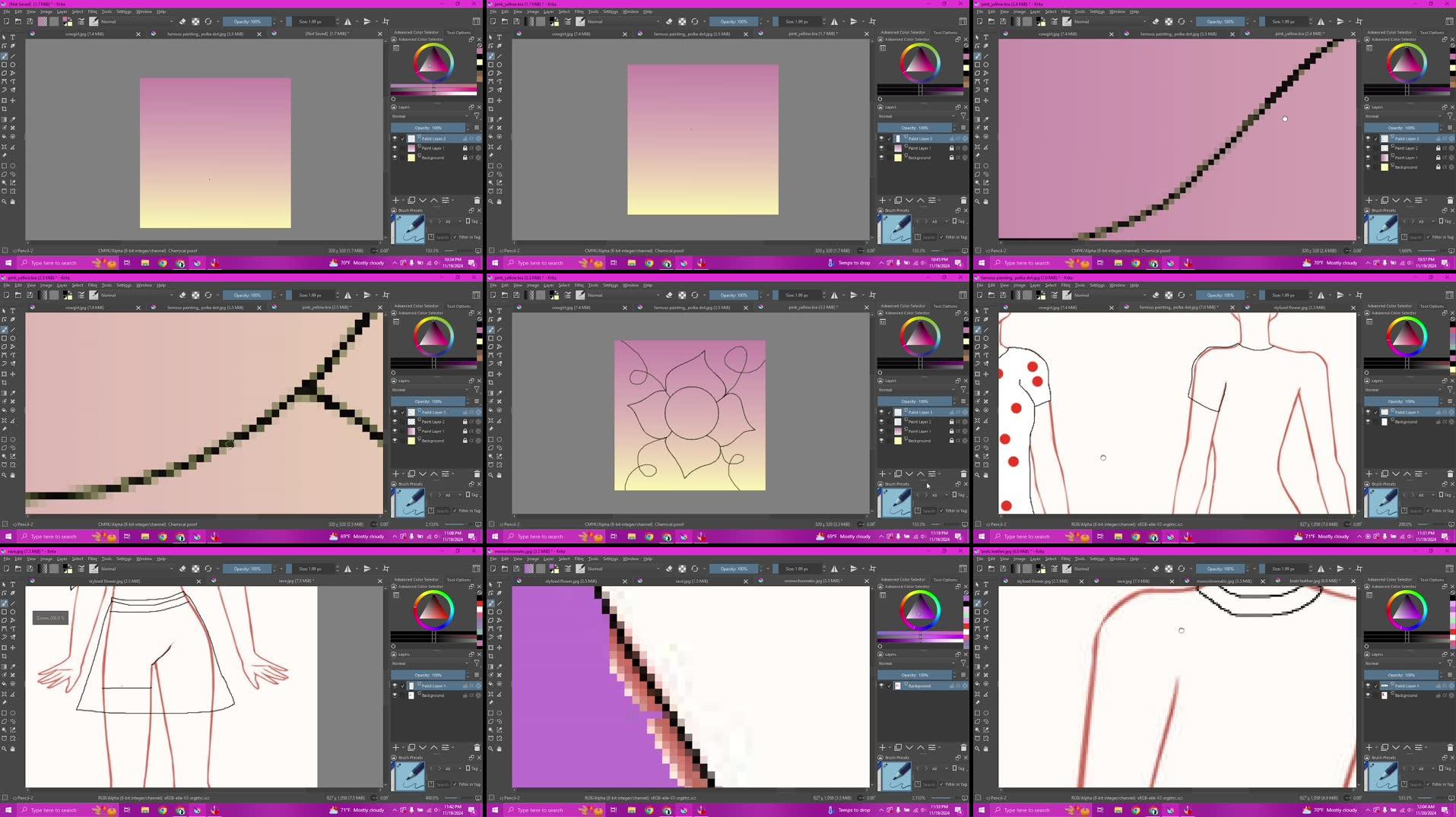Click Reload Brush Preset icon in the monochromatic.jpg window
The image size is (1456, 817).
694,568
